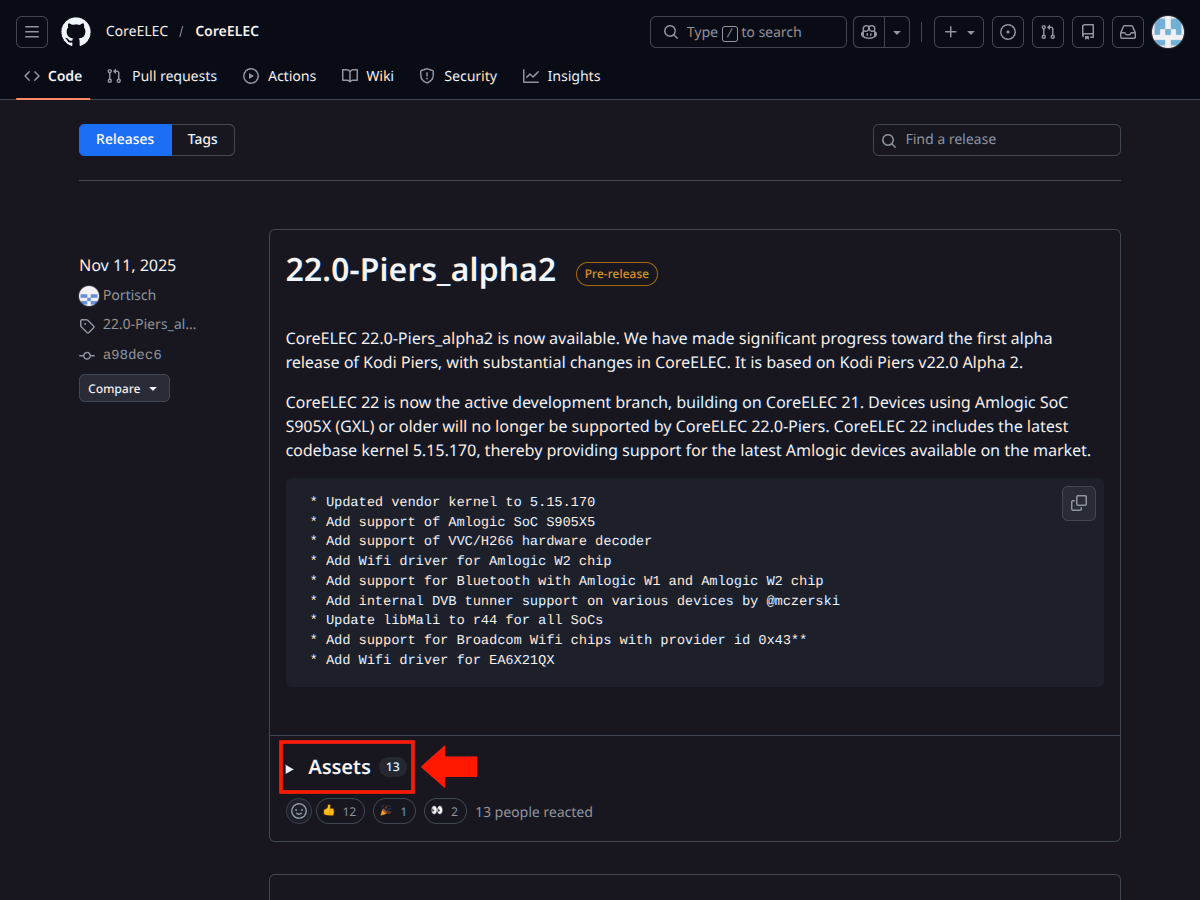The width and height of the screenshot is (1200, 900).
Task: Open the Security tab
Action: click(x=458, y=76)
